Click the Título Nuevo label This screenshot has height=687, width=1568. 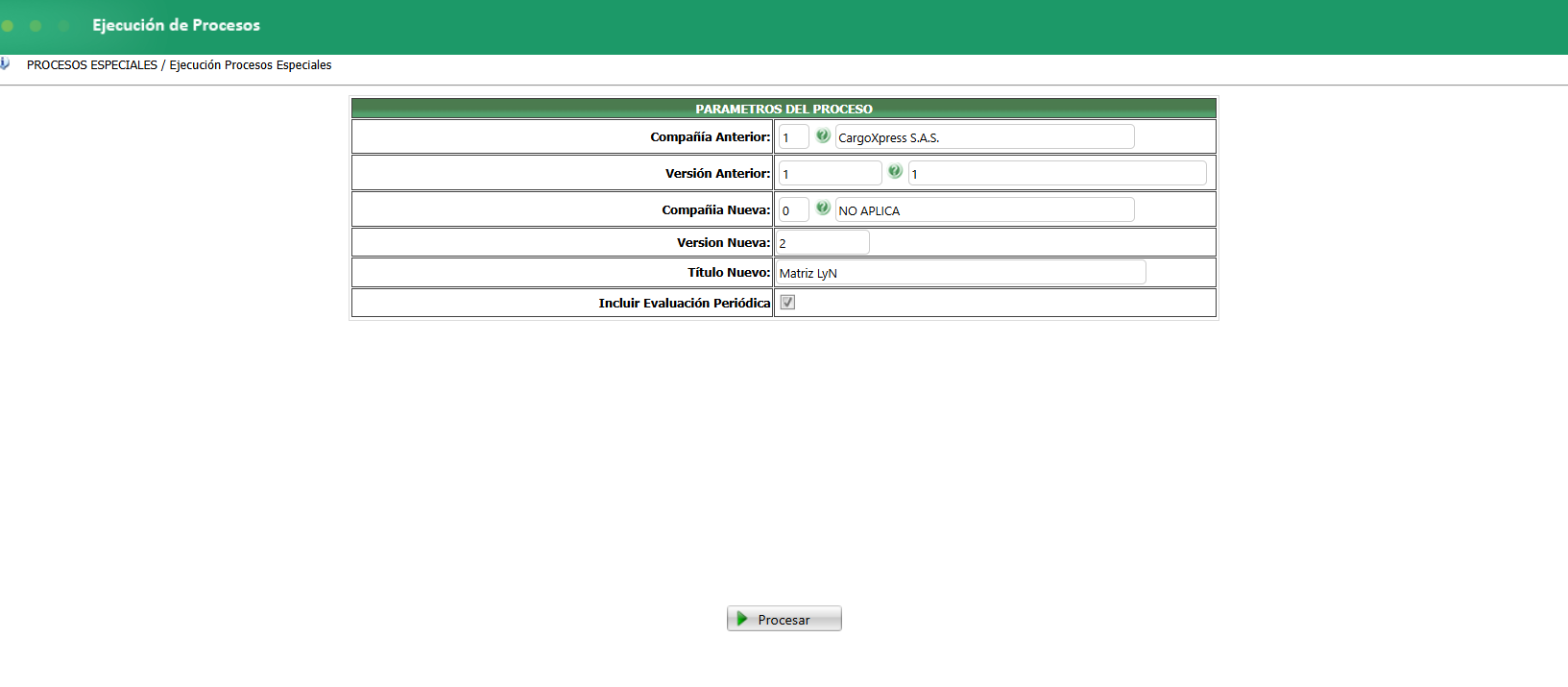click(729, 272)
